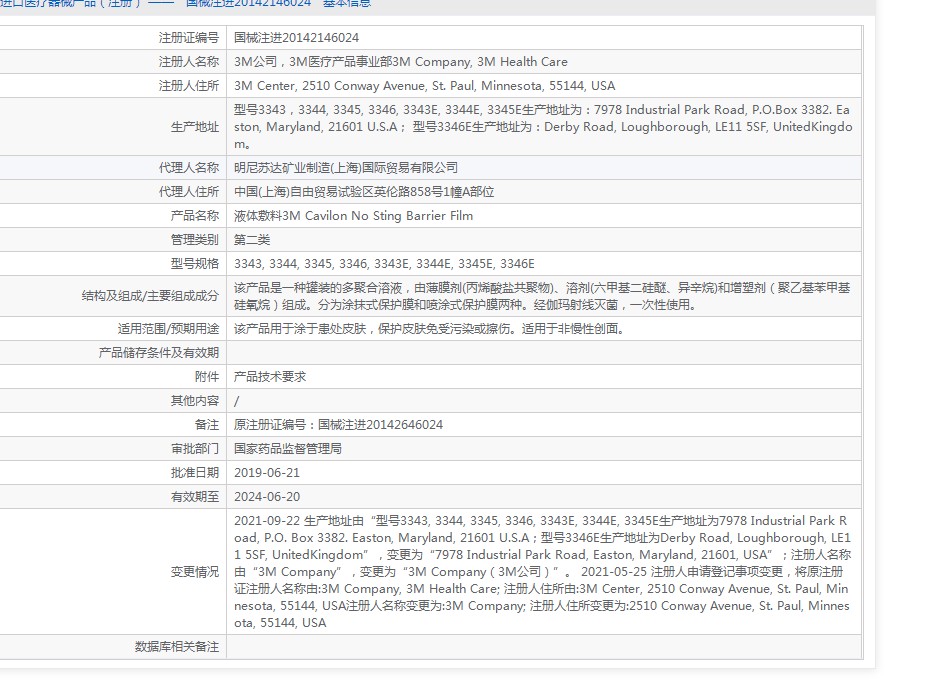
Task: Select the intended use text 该产品用于涂于患处皮肤
Action: 429,329
